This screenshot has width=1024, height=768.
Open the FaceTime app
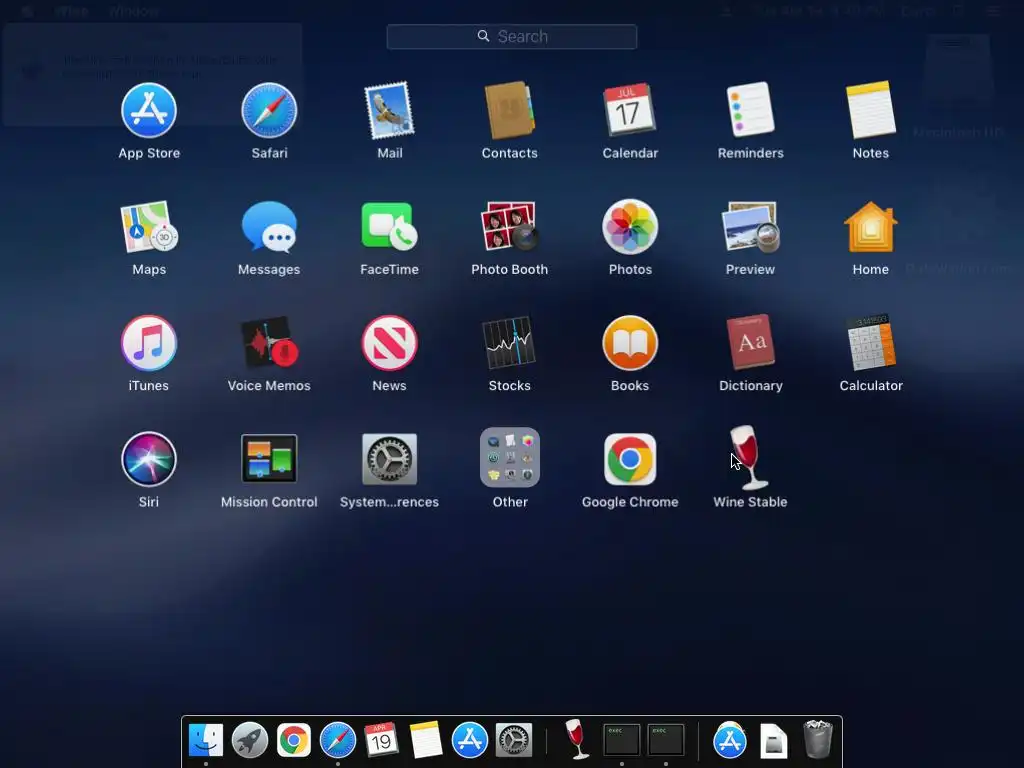pos(389,226)
